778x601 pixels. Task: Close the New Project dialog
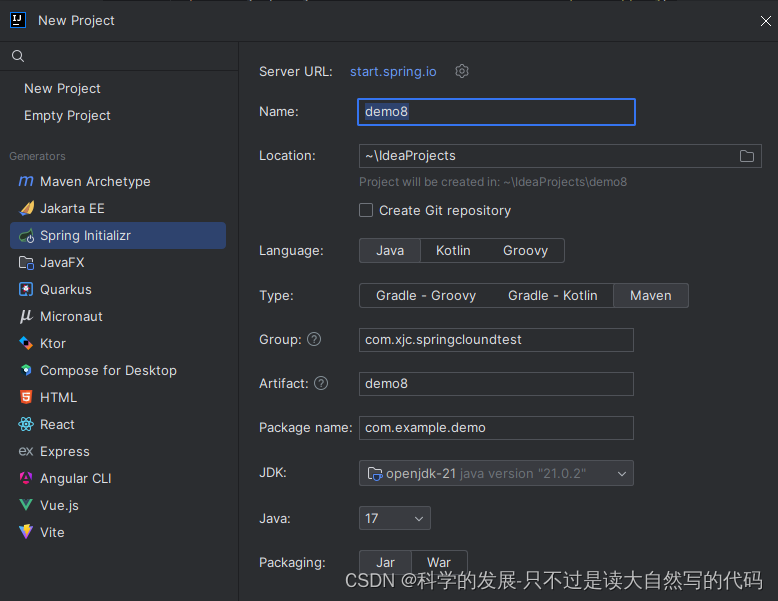click(766, 21)
